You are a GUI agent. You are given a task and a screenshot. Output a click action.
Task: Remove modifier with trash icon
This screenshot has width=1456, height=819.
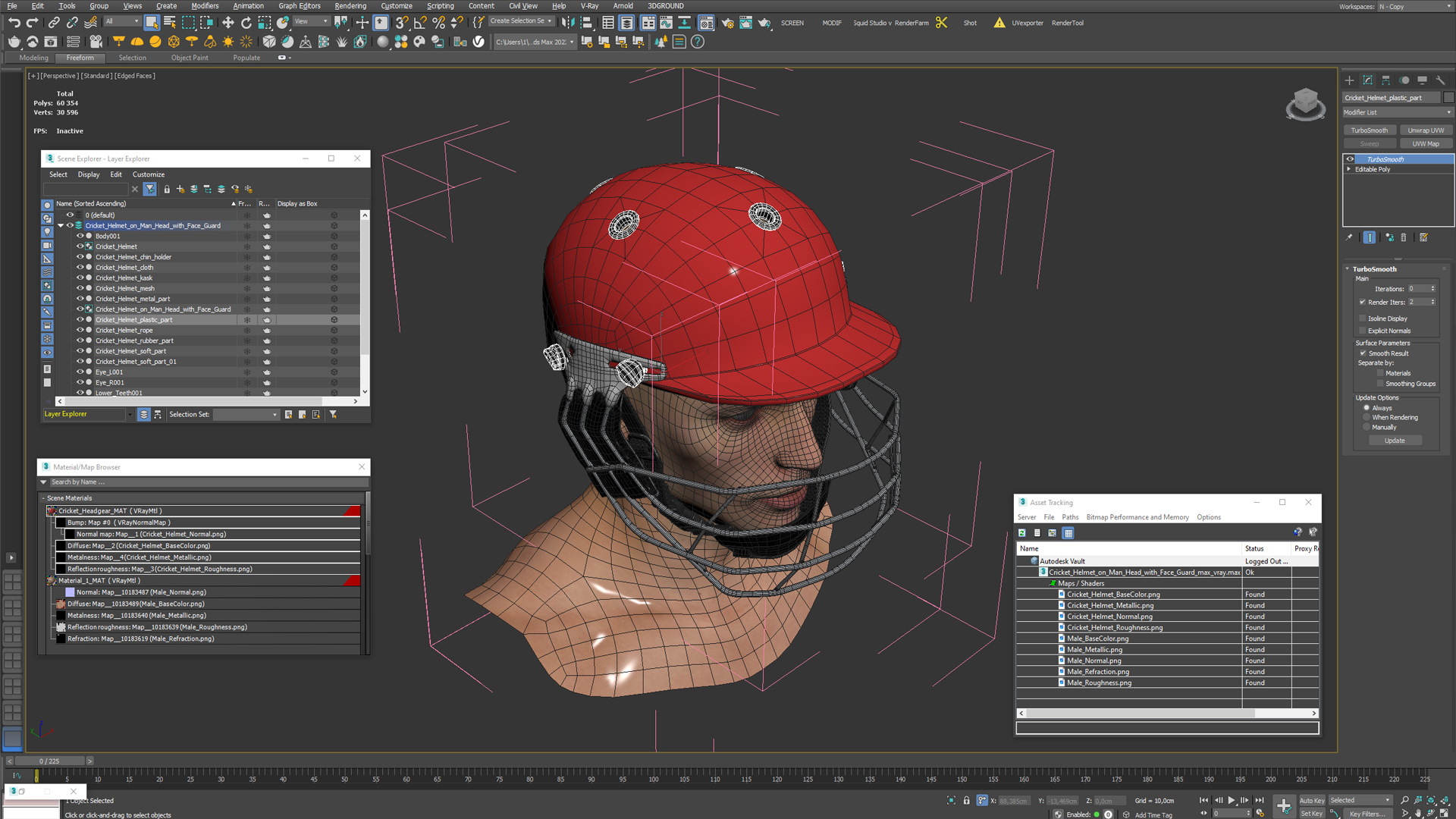pos(1404,237)
